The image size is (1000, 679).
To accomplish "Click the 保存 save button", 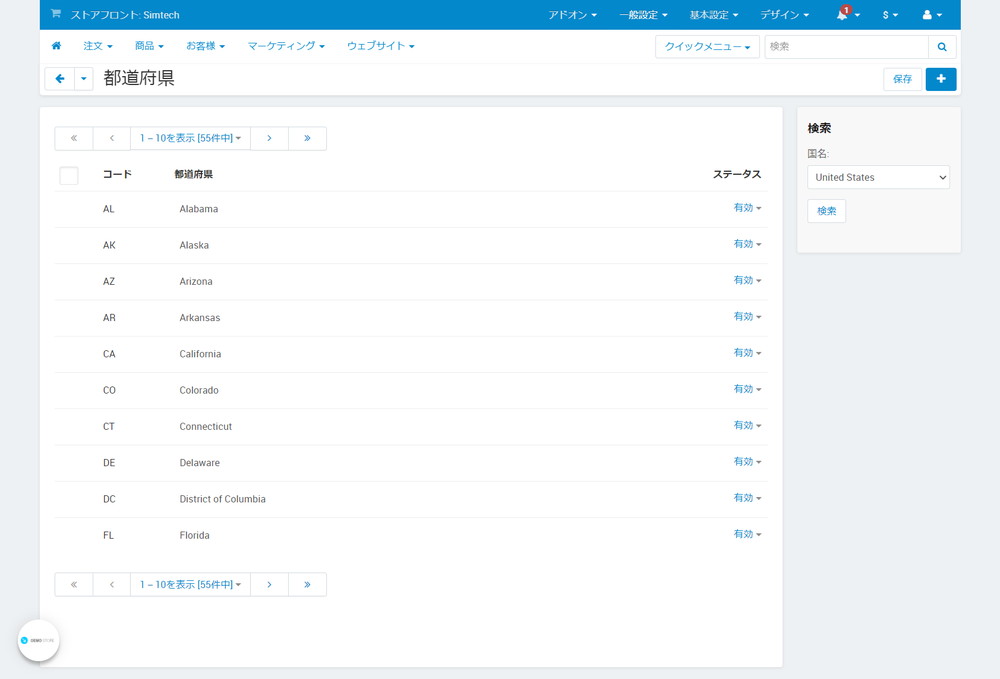I will (902, 79).
